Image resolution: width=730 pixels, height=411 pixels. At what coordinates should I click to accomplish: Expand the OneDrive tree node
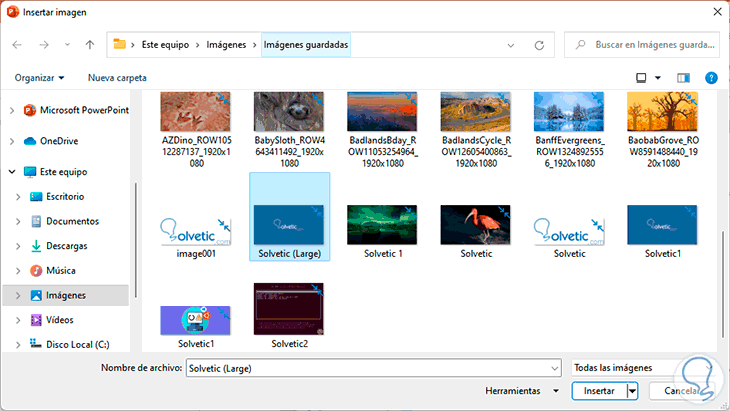point(12,141)
